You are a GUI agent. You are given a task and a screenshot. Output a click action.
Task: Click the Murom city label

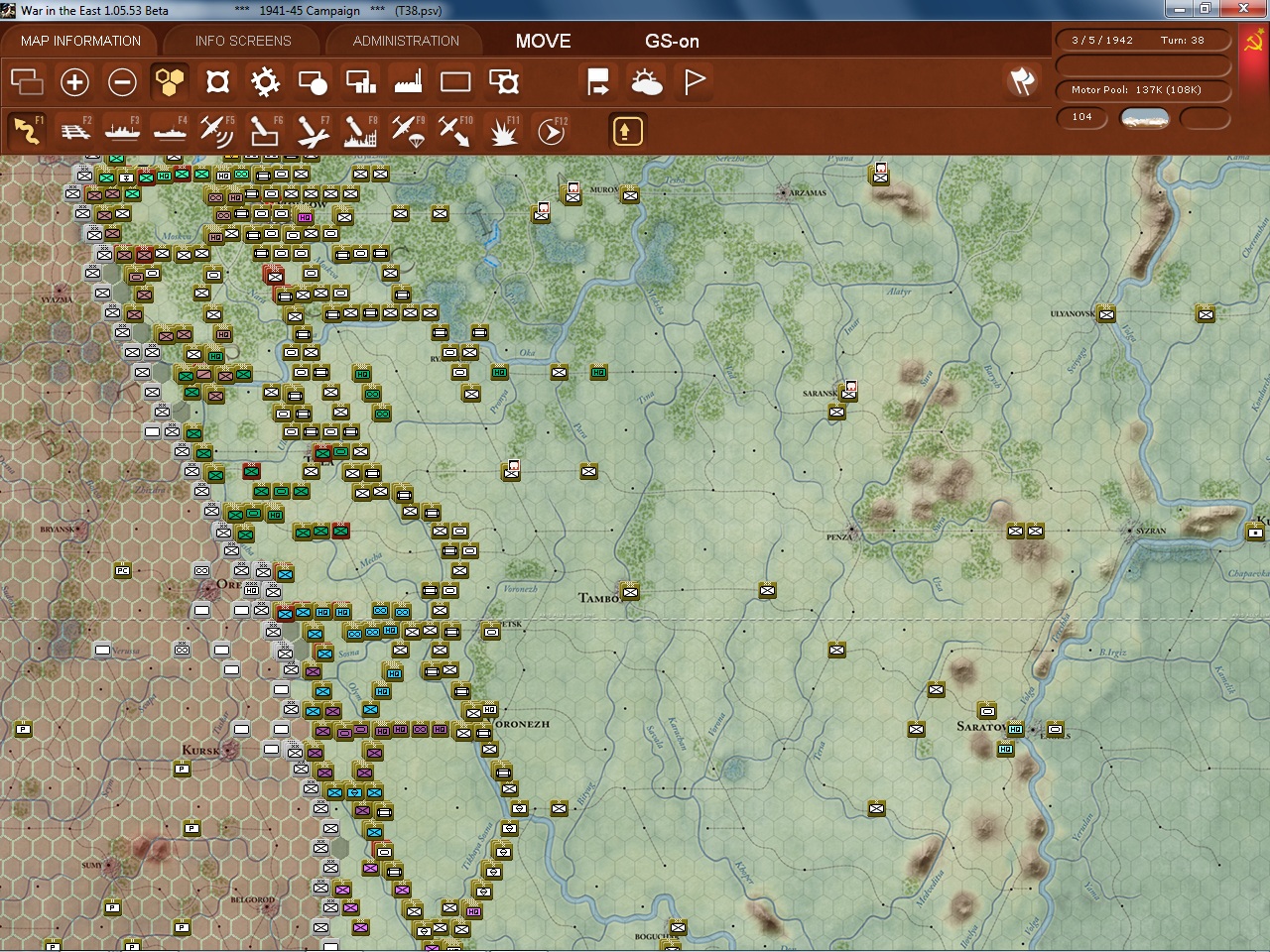604,189
